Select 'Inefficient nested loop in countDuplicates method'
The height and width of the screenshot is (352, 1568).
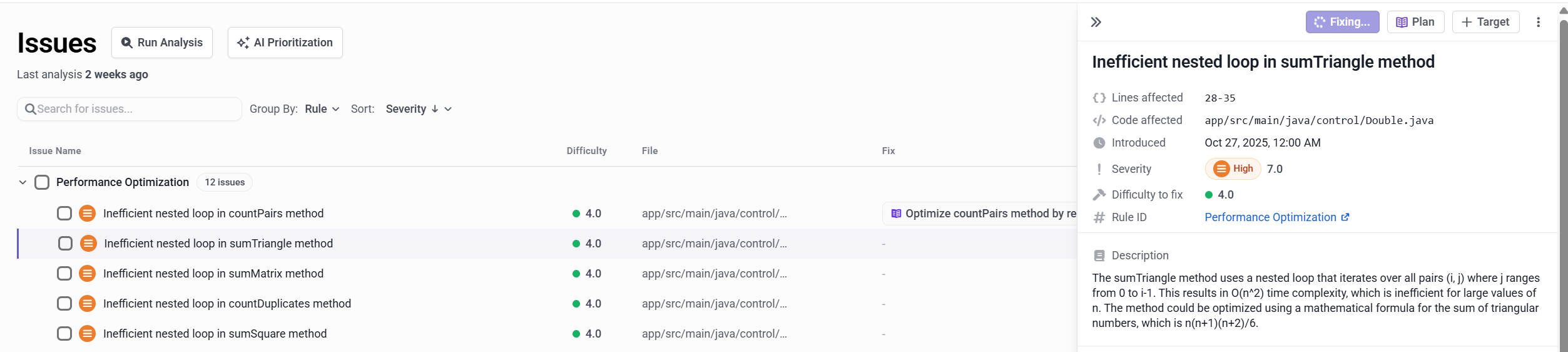(227, 304)
